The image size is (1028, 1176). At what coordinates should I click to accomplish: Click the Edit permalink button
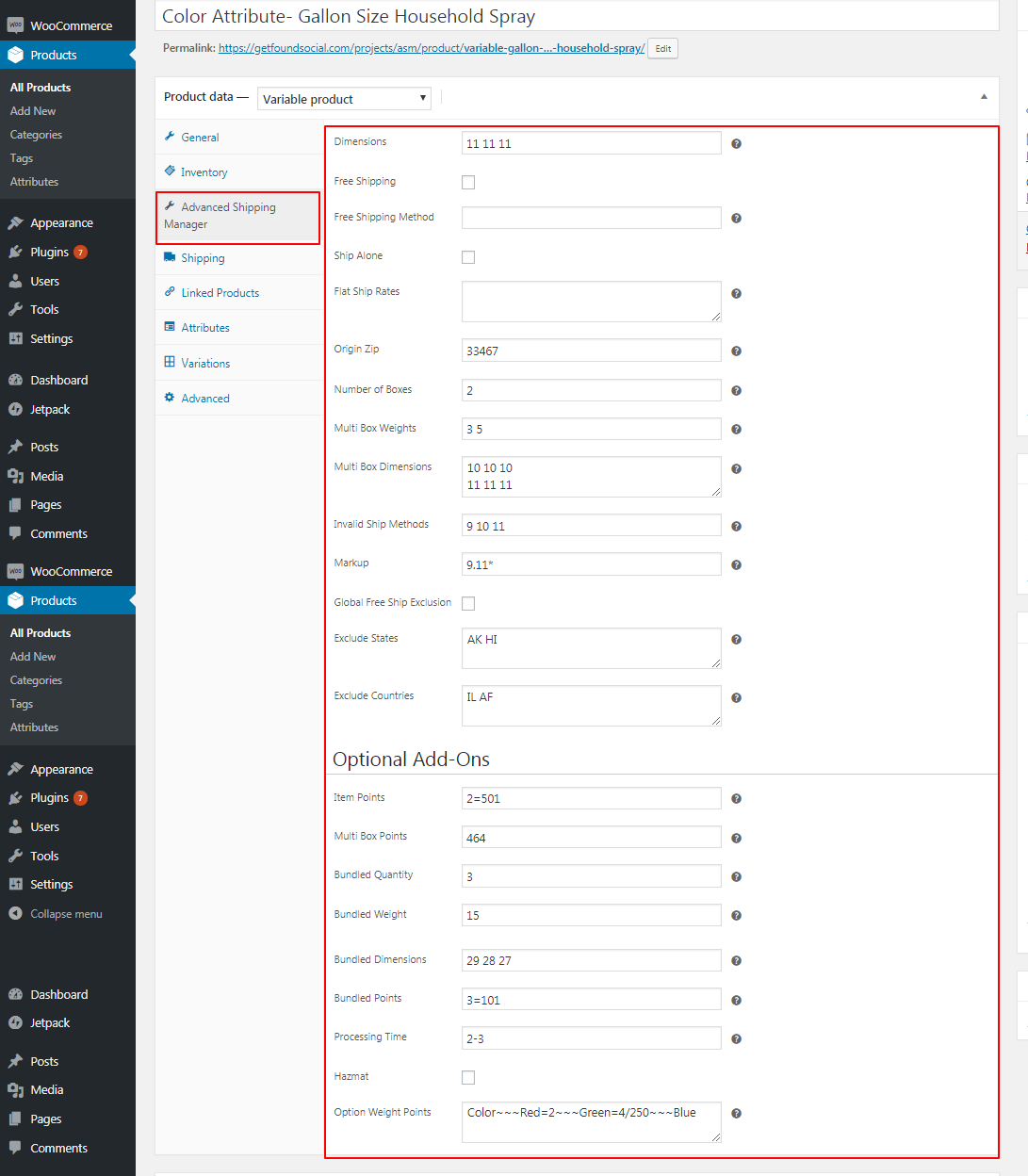[663, 49]
